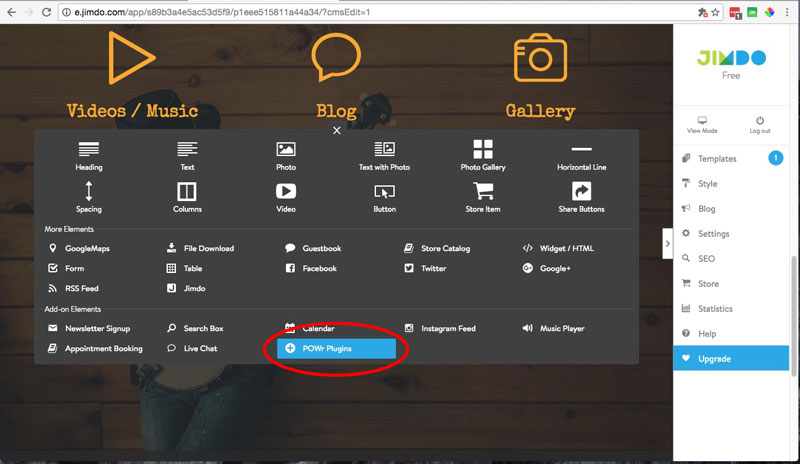Open the Videos / Music page link
The height and width of the screenshot is (464, 800).
coord(132,111)
